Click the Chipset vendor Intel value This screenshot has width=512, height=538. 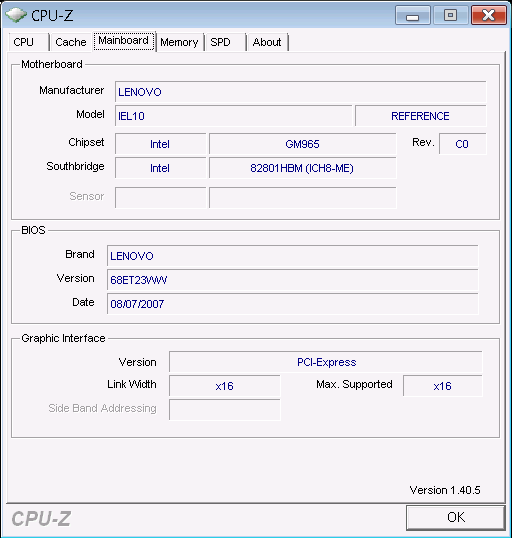160,144
